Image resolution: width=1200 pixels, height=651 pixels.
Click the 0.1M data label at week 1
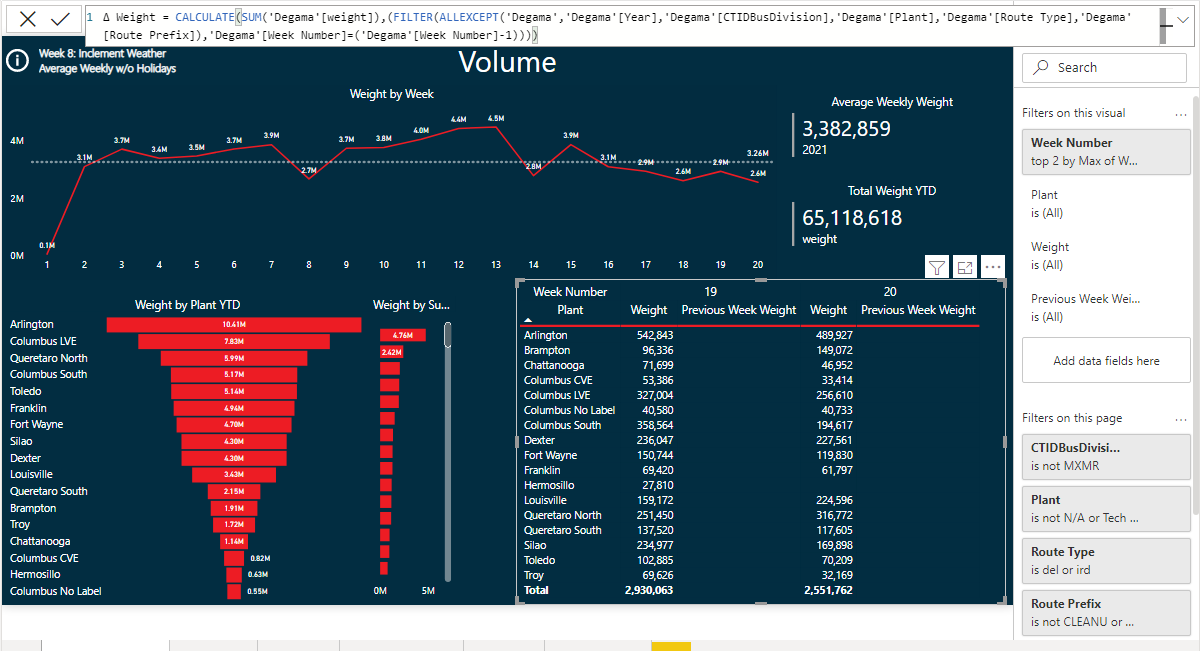pyautogui.click(x=47, y=245)
